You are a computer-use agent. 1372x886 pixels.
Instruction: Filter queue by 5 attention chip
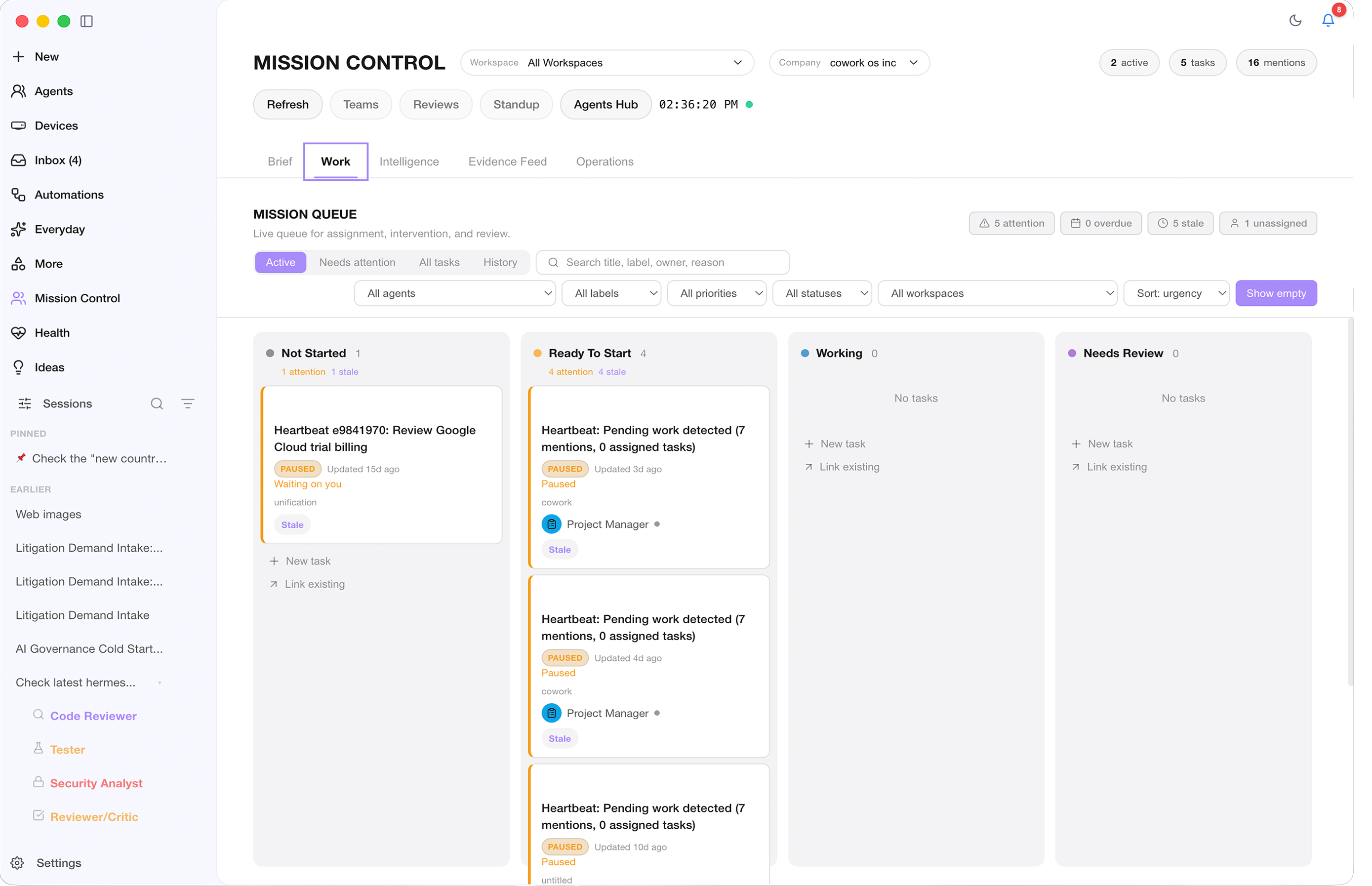click(1011, 223)
